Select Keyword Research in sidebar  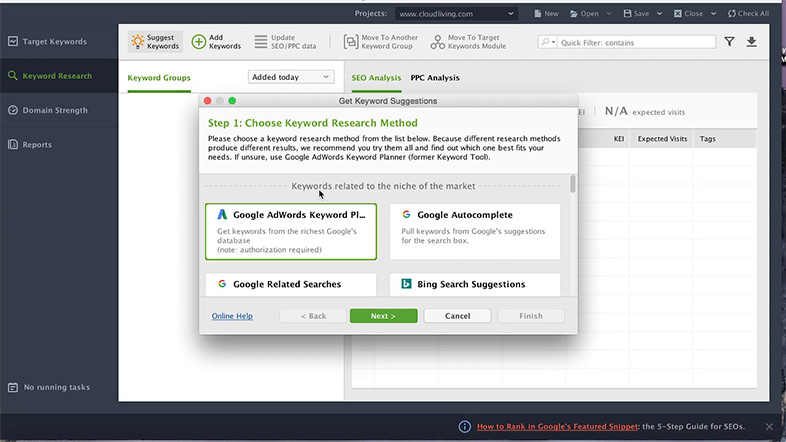click(x=50, y=76)
